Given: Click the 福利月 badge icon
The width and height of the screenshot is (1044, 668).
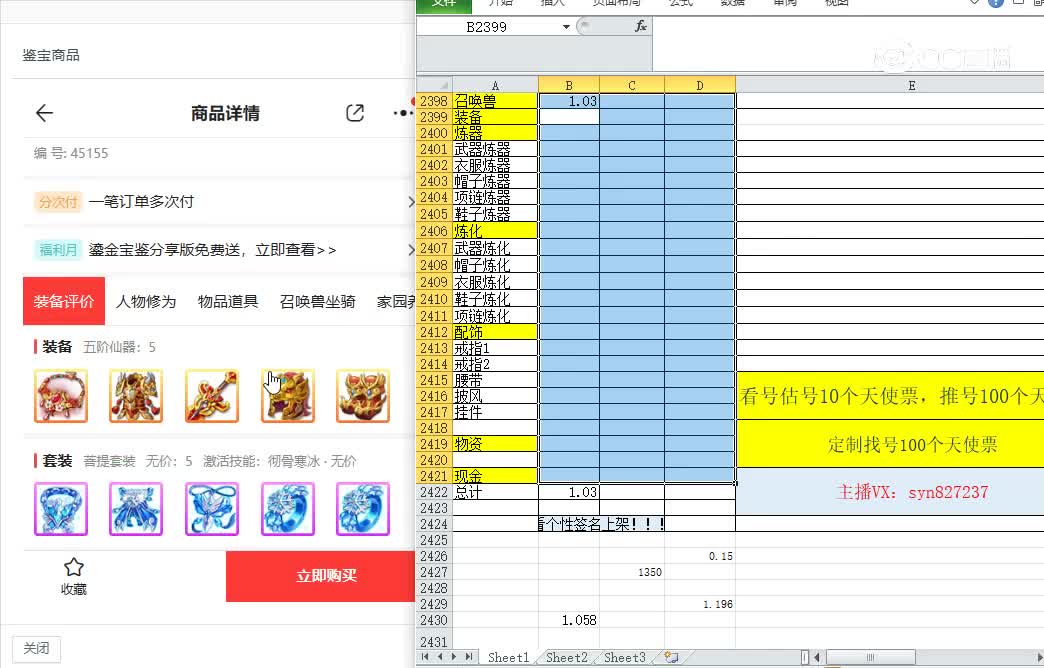Looking at the screenshot, I should [57, 250].
